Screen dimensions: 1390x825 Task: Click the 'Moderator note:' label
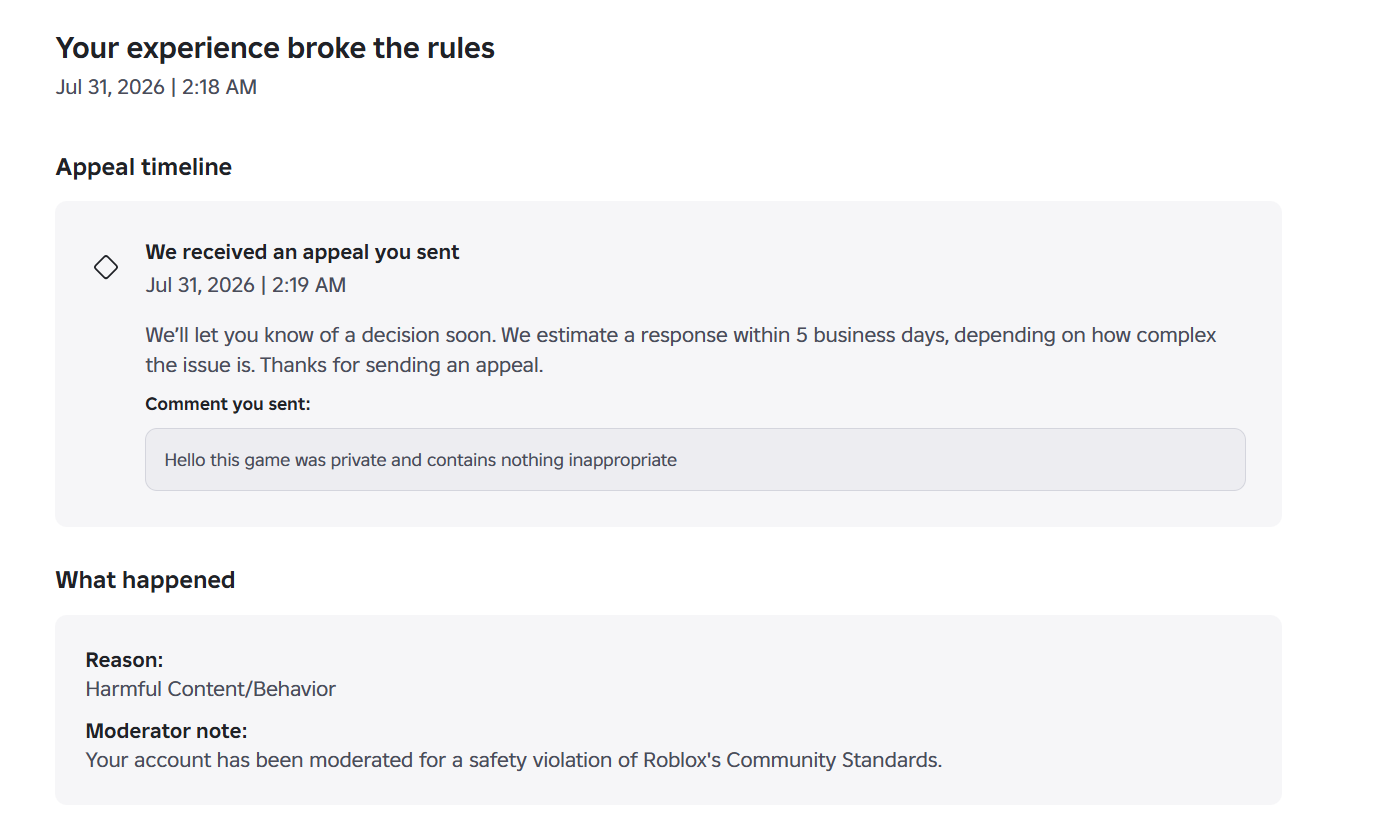pyautogui.click(x=166, y=731)
